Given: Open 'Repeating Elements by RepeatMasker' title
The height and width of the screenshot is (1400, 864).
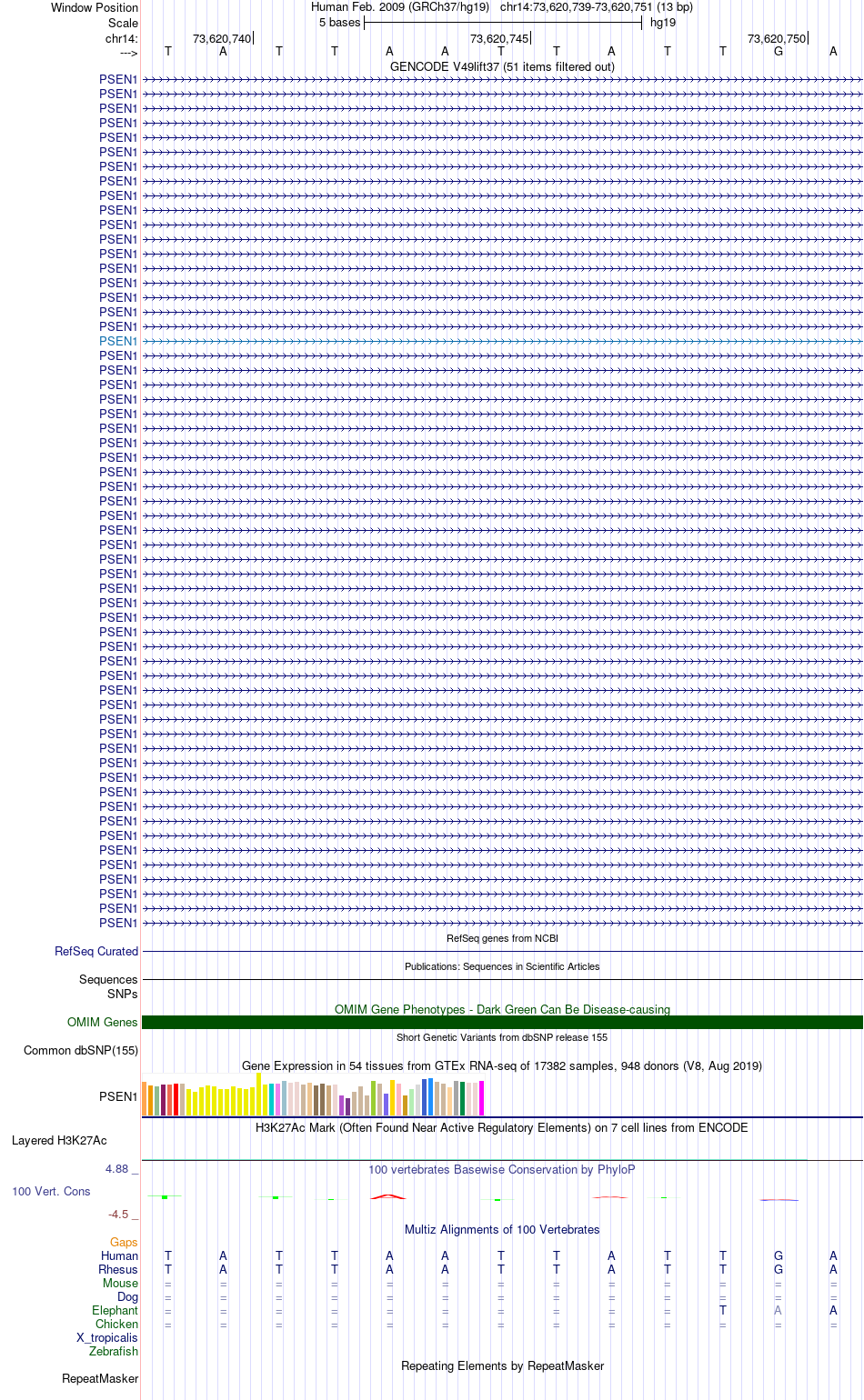Looking at the screenshot, I should [502, 1365].
